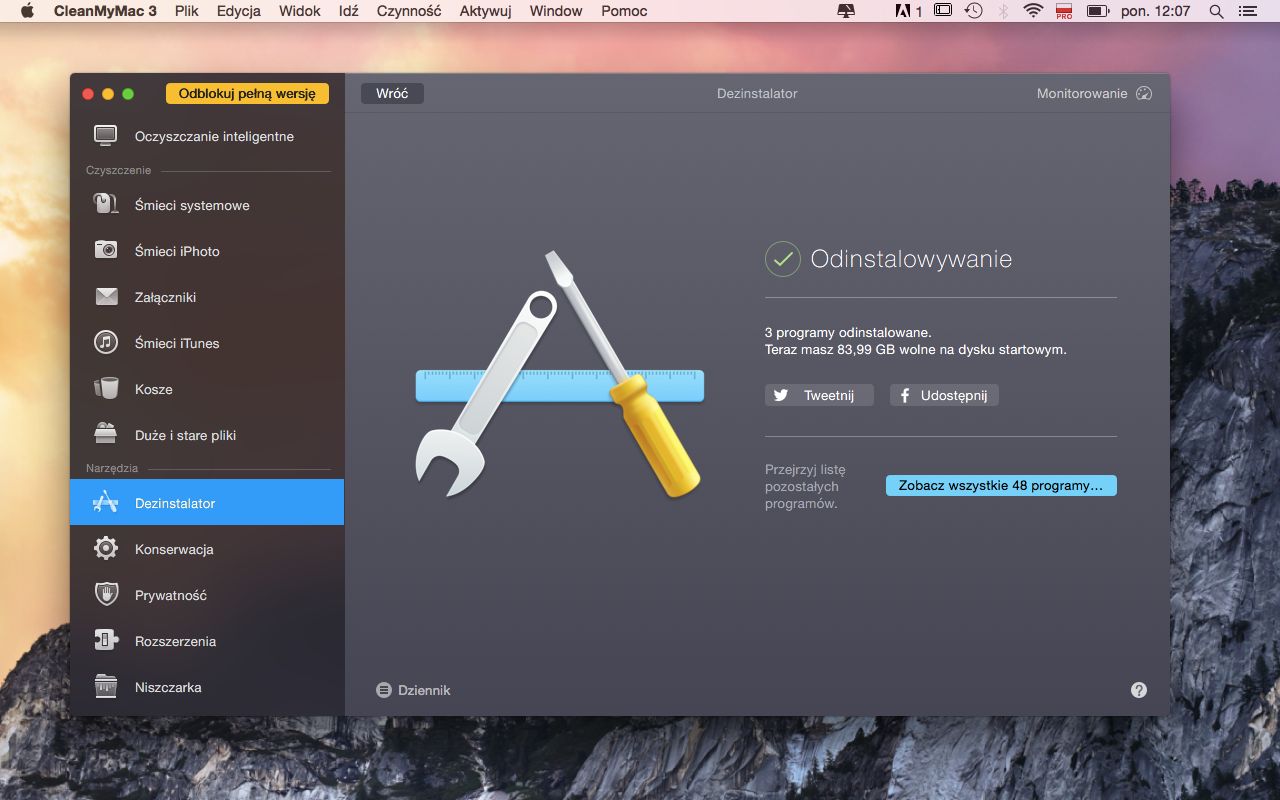Click the menu bar clock pon. 12:07

coord(1156,11)
